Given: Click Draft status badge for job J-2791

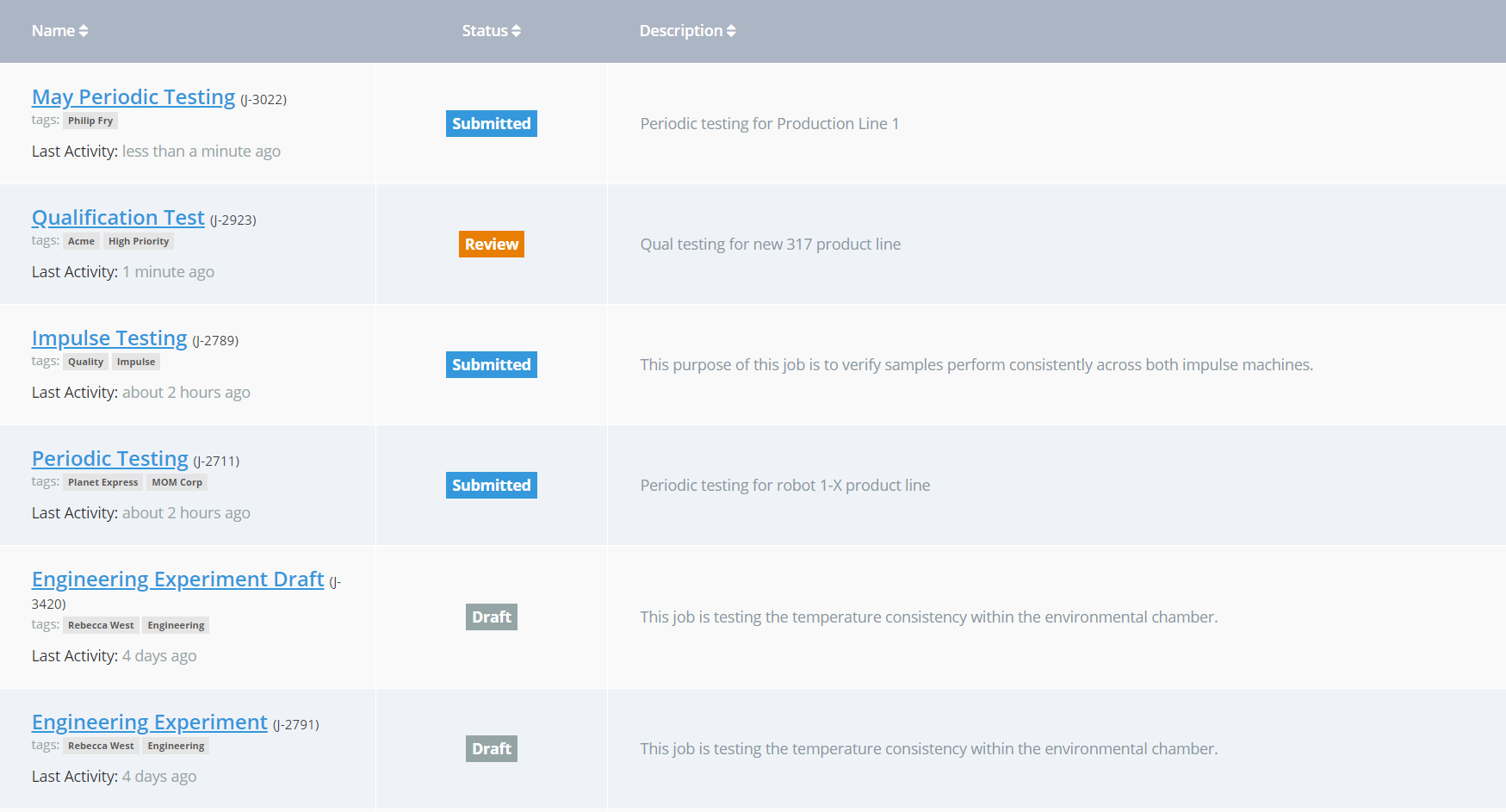Looking at the screenshot, I should coord(492,749).
